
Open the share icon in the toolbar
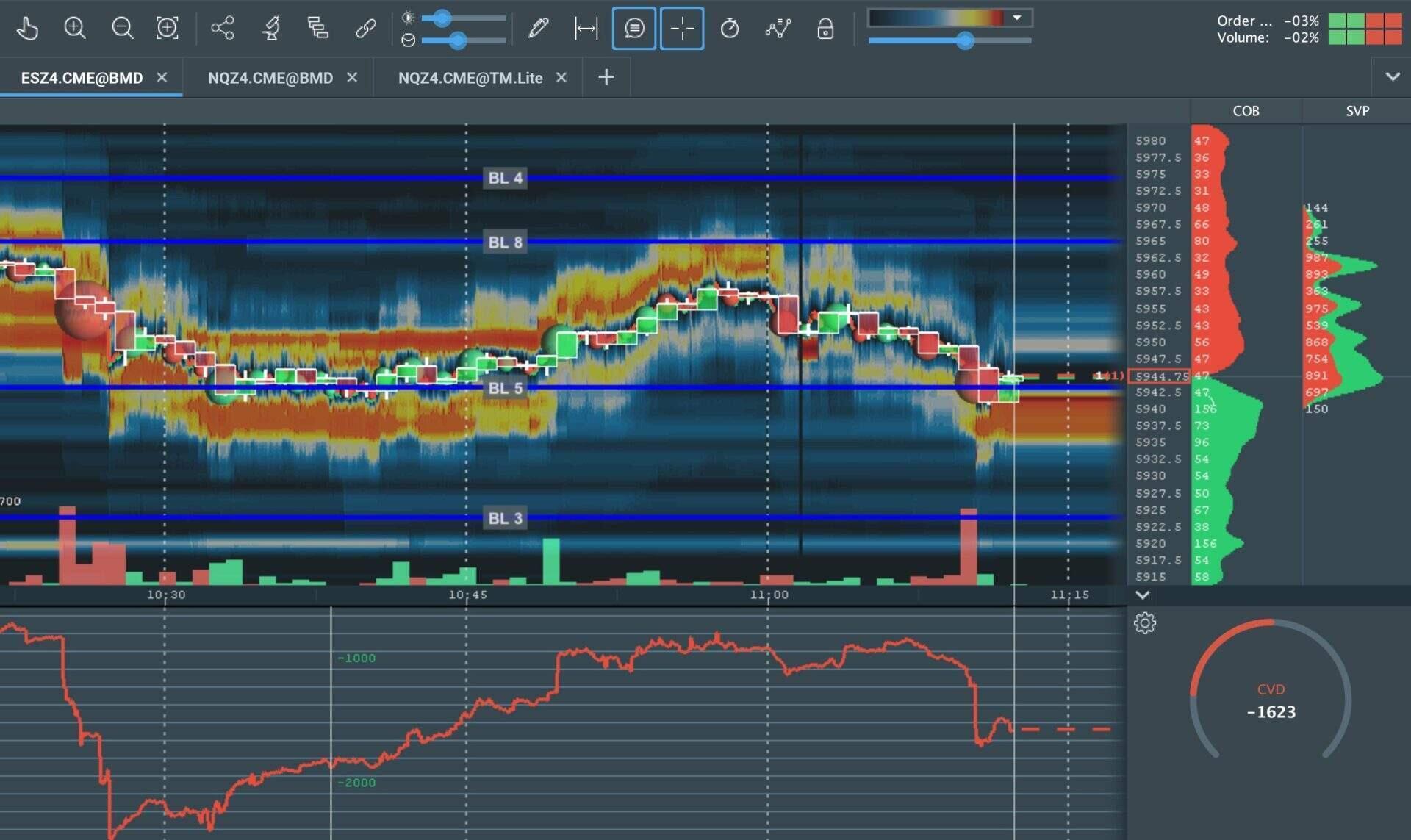pos(222,28)
